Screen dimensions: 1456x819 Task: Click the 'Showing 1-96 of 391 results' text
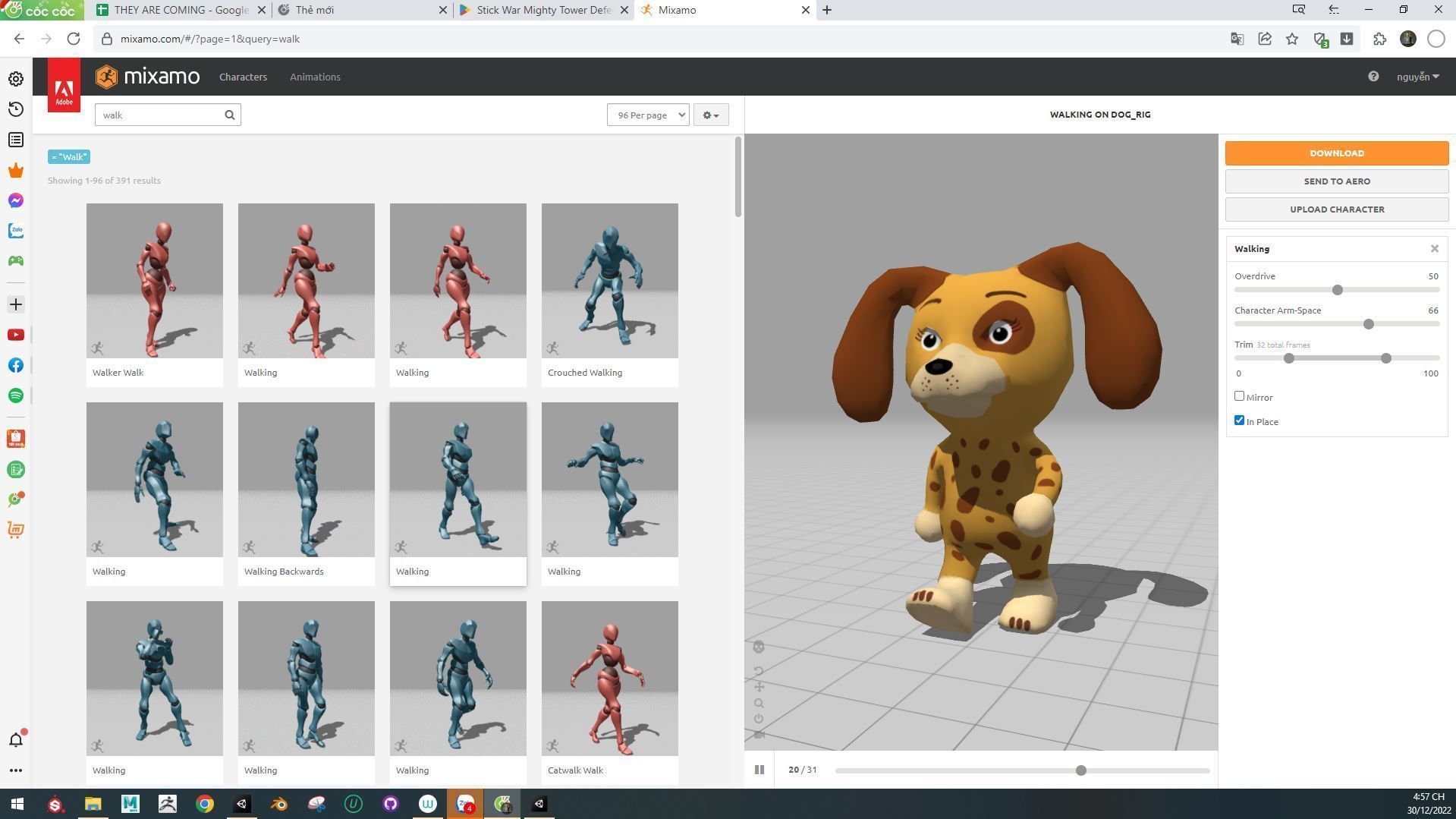tap(104, 181)
